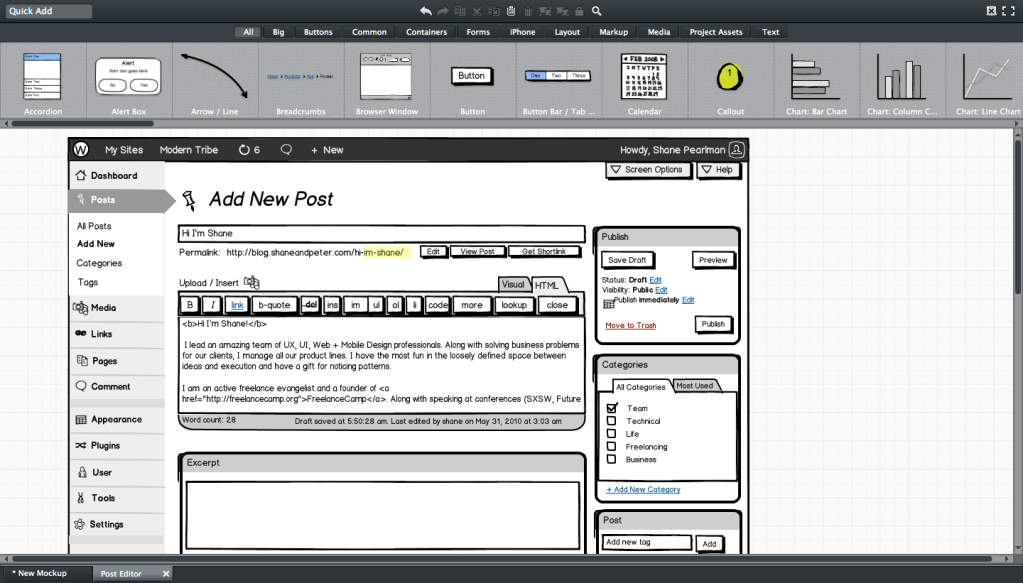Delete selection with the trash icon
The height and width of the screenshot is (583, 1023).
(x=528, y=10)
